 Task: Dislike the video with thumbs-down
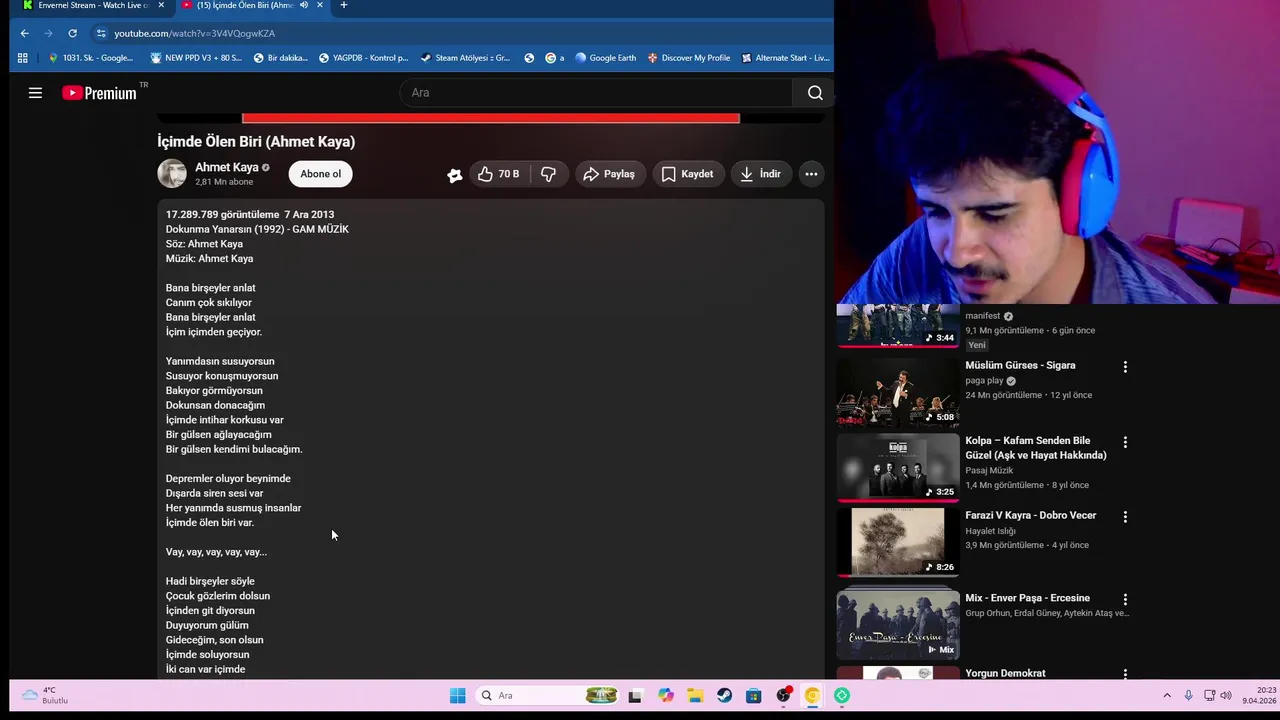549,174
